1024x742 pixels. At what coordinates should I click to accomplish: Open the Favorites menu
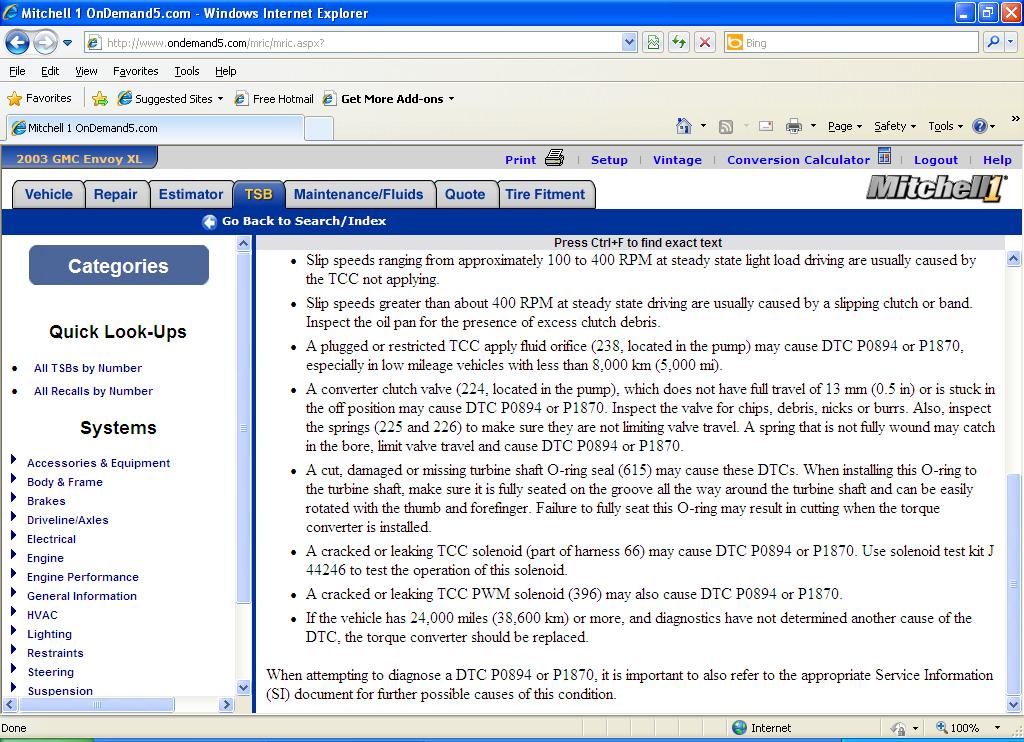point(135,71)
